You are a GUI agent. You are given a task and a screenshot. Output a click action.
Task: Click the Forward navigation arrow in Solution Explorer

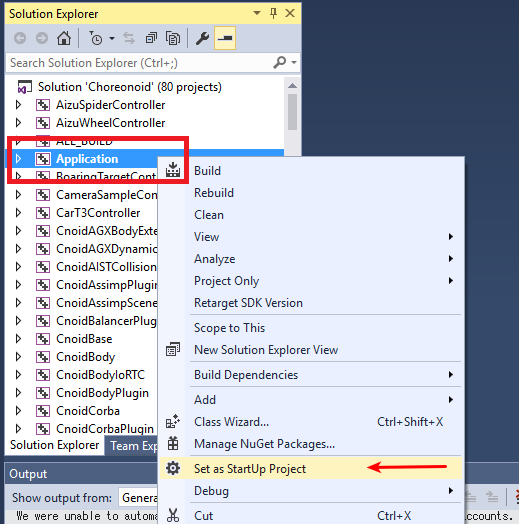click(x=42, y=38)
